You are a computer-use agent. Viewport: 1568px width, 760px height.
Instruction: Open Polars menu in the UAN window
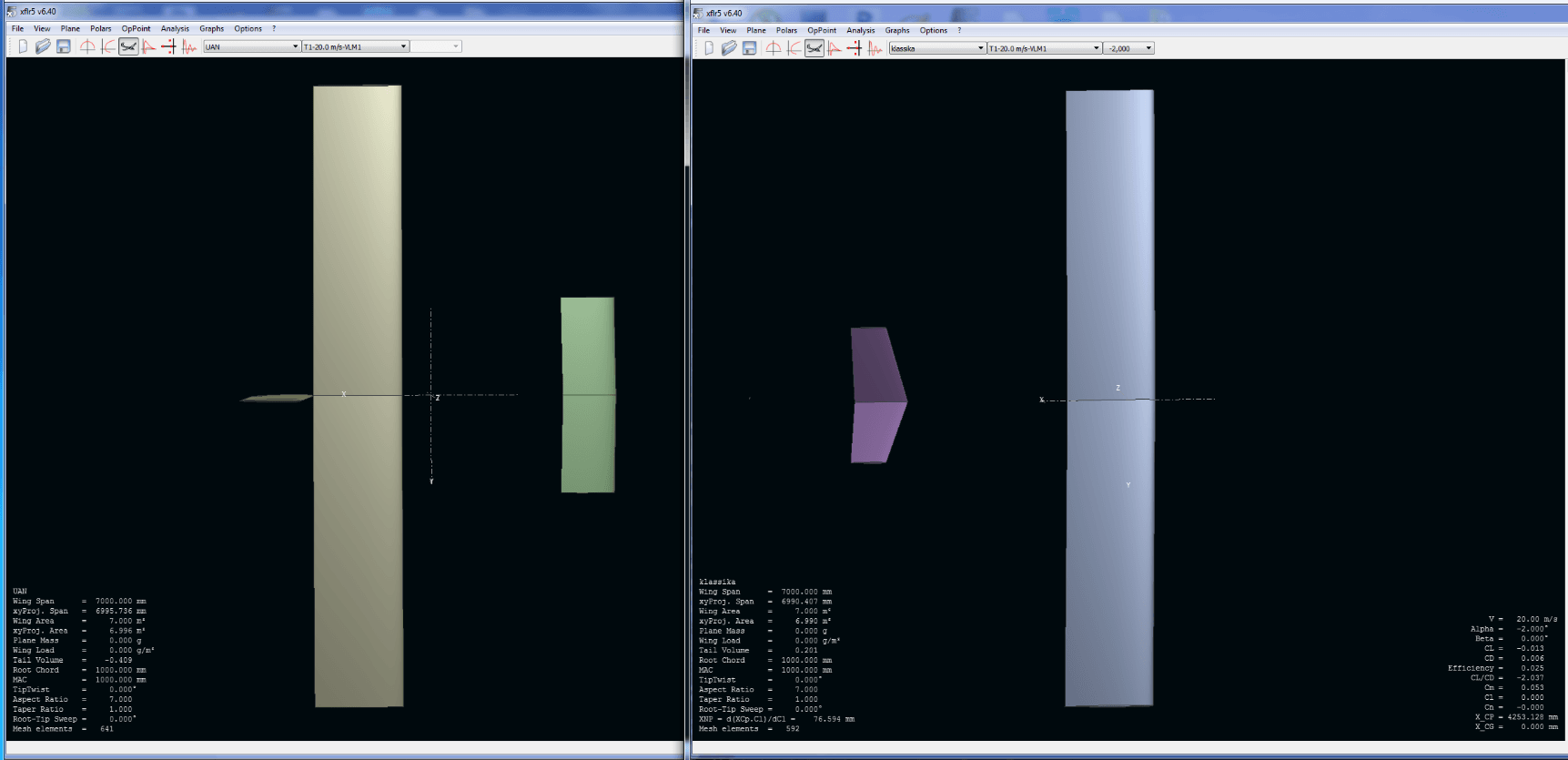(x=100, y=29)
